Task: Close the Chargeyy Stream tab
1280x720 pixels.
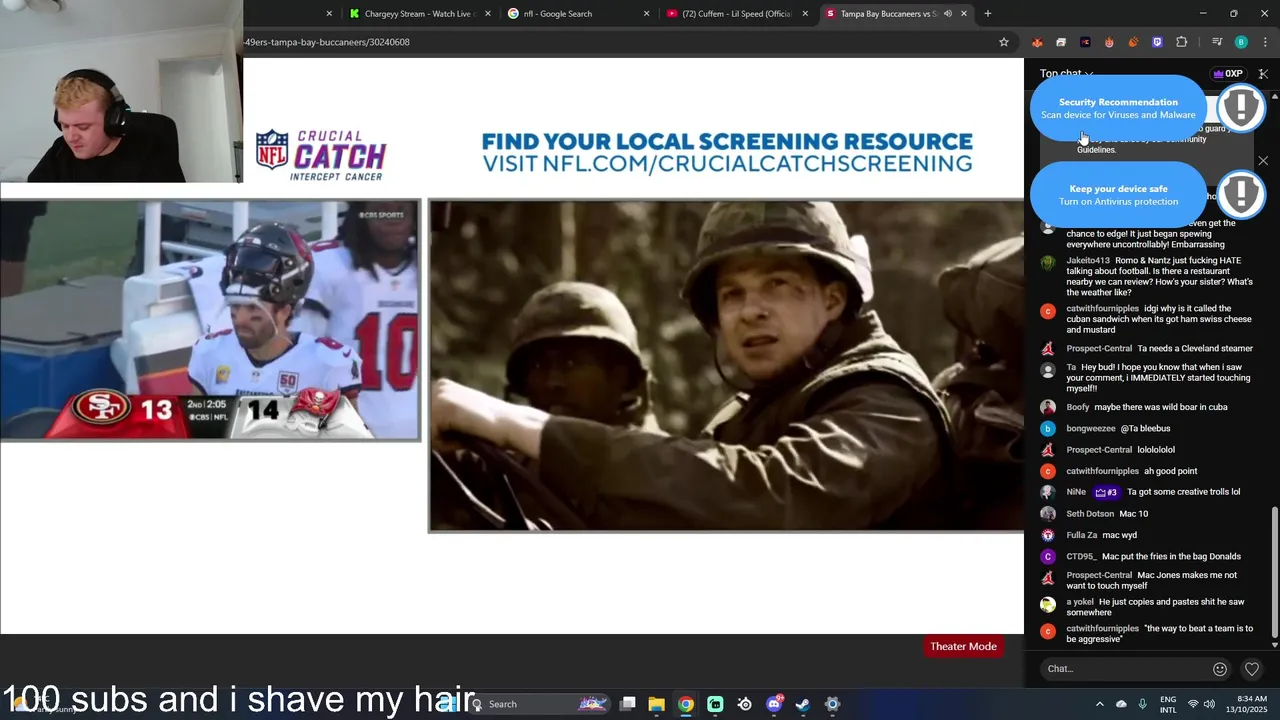Action: [x=488, y=14]
